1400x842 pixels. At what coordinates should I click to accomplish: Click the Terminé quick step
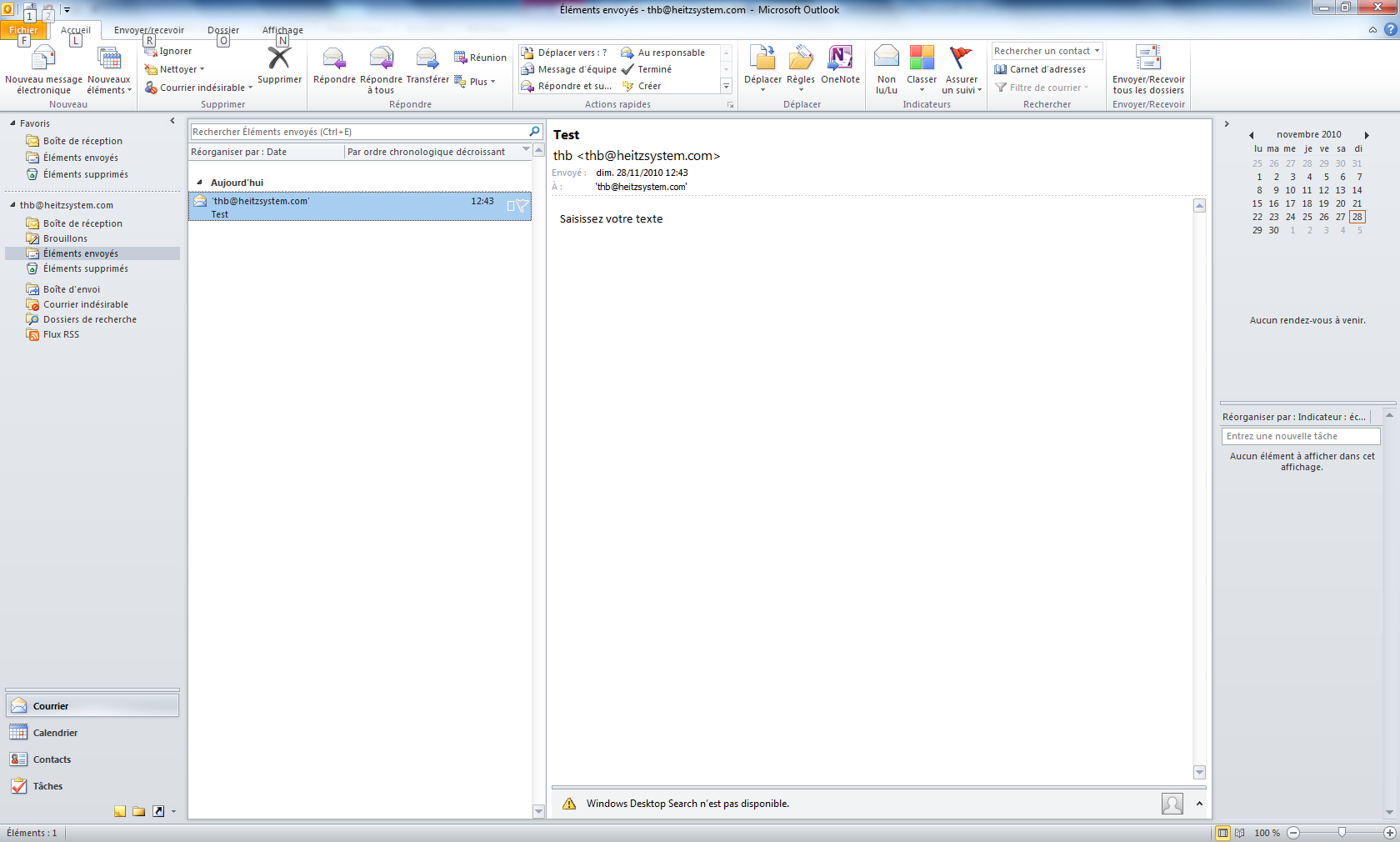click(x=647, y=69)
